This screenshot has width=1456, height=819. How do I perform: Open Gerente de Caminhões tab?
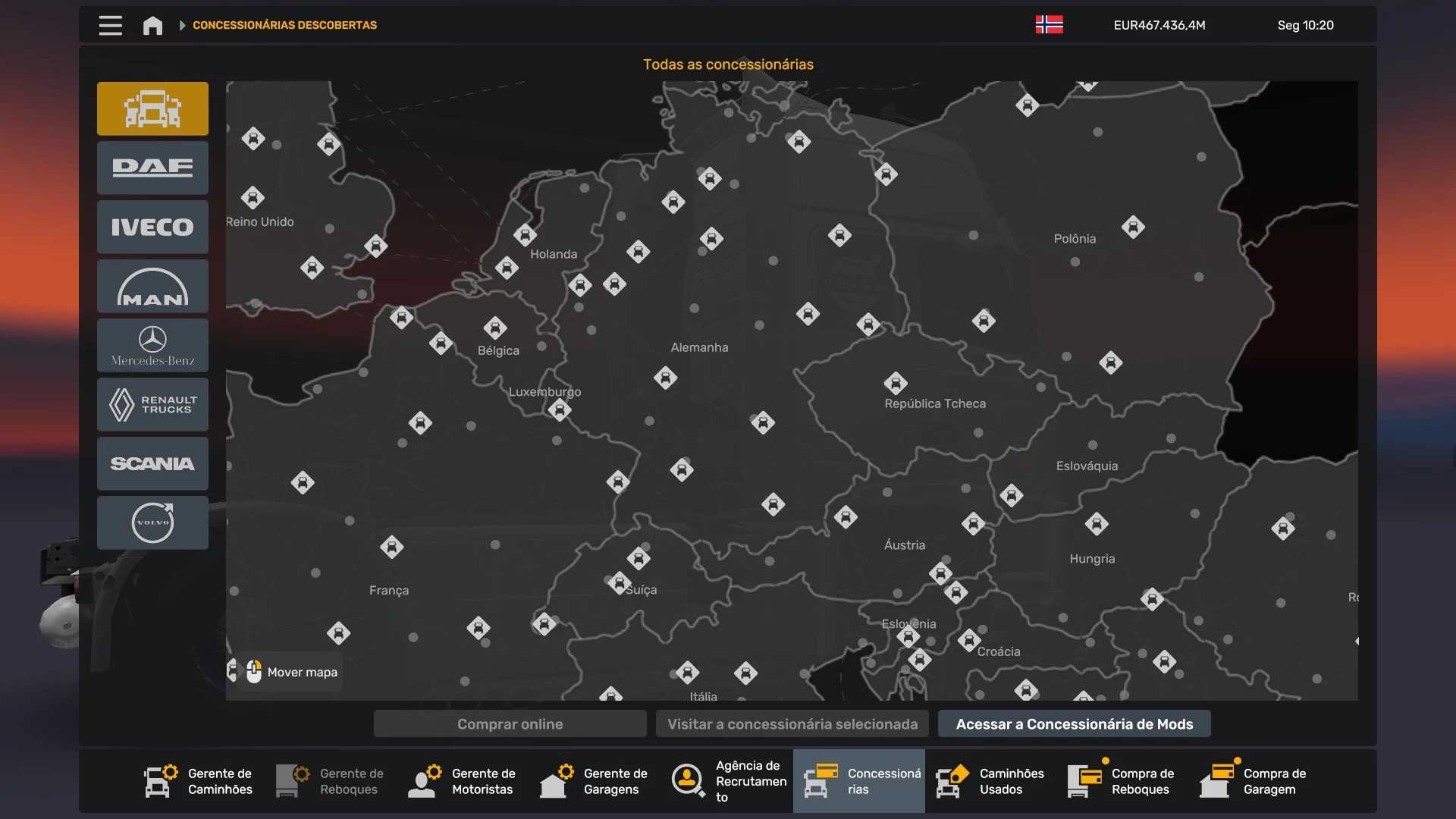[x=199, y=781]
